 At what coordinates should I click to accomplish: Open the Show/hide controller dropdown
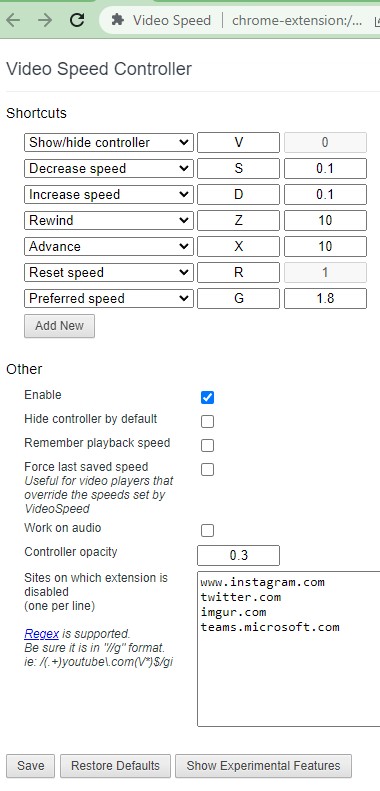108,142
